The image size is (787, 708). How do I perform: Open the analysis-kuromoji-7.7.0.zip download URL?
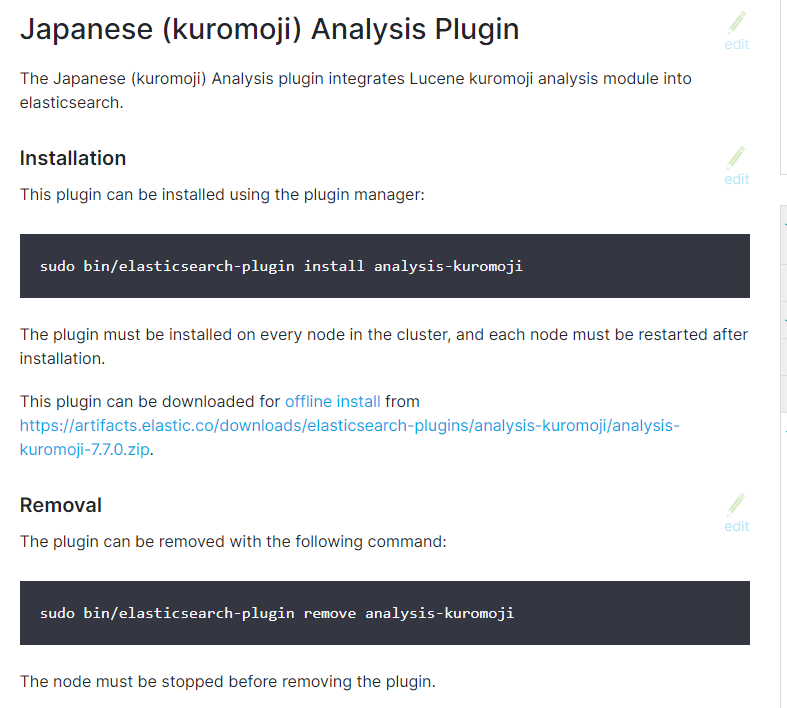[349, 437]
